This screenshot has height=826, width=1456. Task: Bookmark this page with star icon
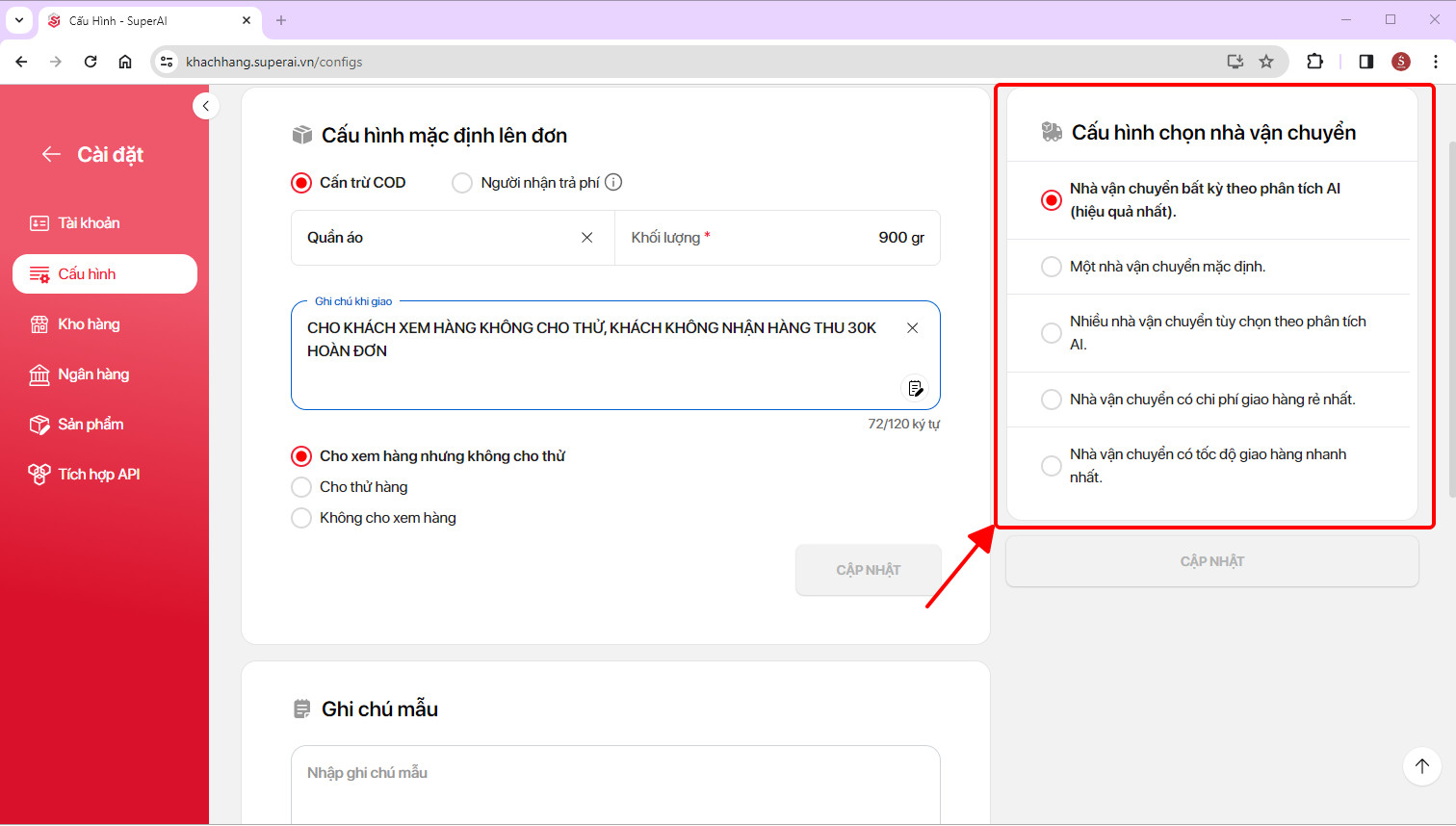[1266, 62]
